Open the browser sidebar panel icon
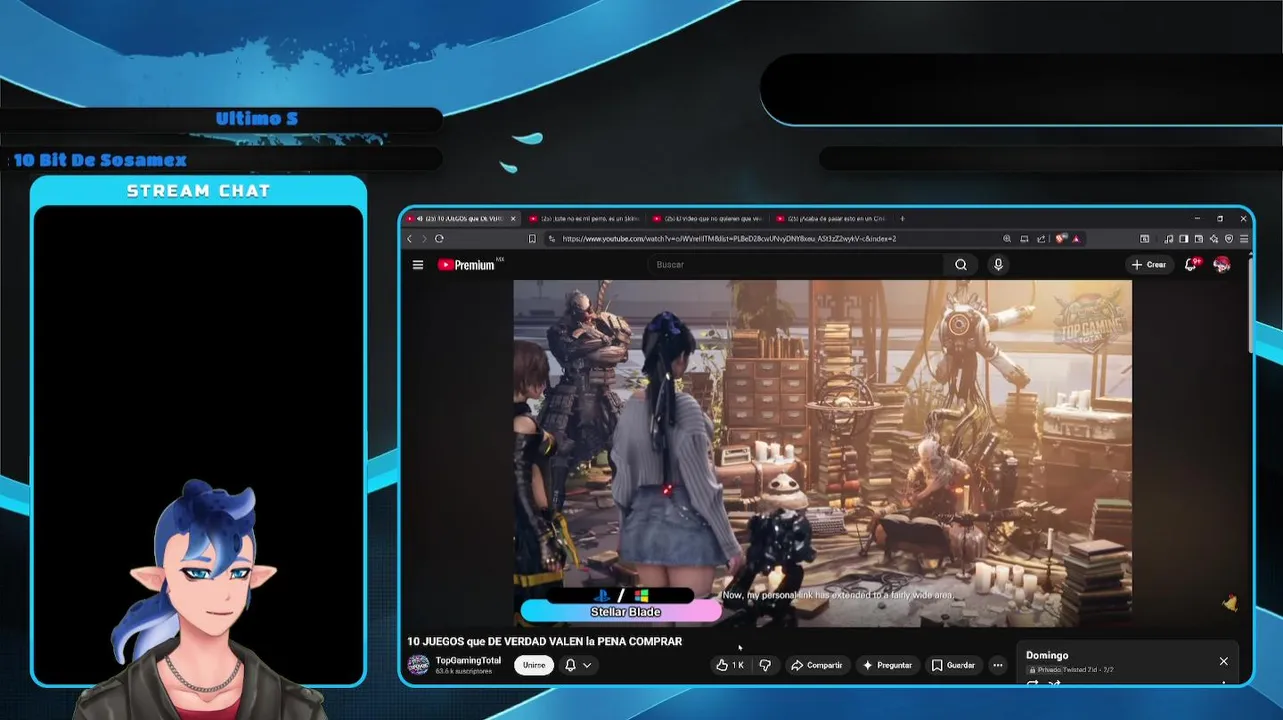 pyautogui.click(x=1183, y=239)
